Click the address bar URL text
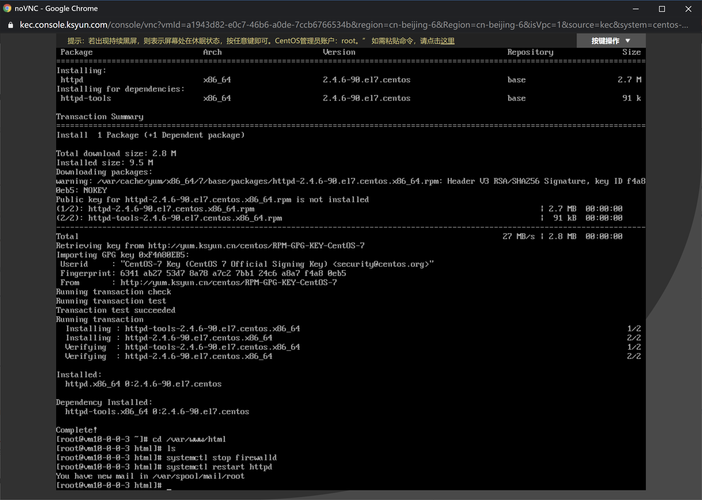702x500 pixels. [354, 25]
